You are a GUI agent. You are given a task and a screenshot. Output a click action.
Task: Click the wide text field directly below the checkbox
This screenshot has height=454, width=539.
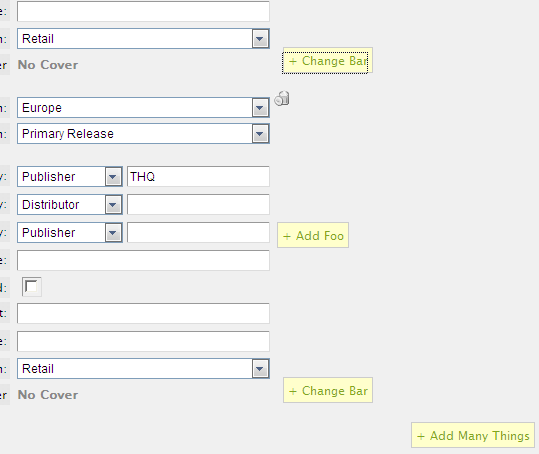pos(143,313)
